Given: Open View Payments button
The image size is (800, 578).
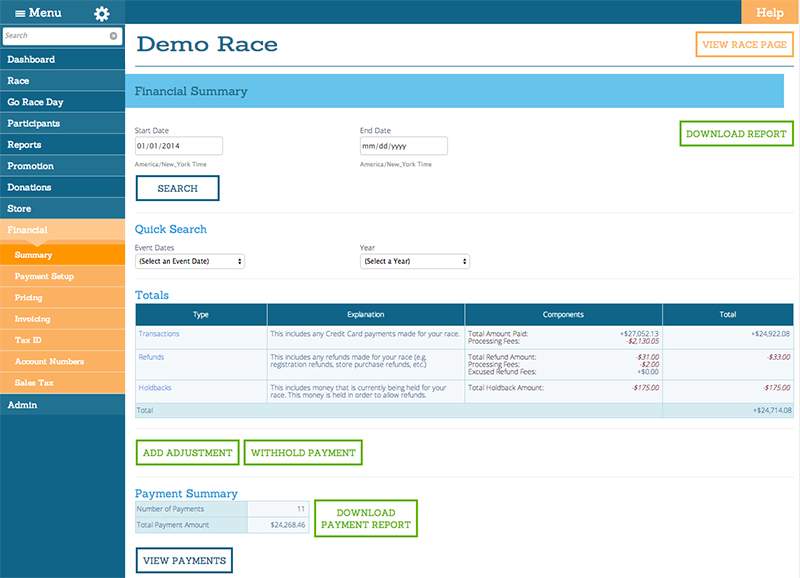Looking at the screenshot, I should pyautogui.click(x=184, y=560).
